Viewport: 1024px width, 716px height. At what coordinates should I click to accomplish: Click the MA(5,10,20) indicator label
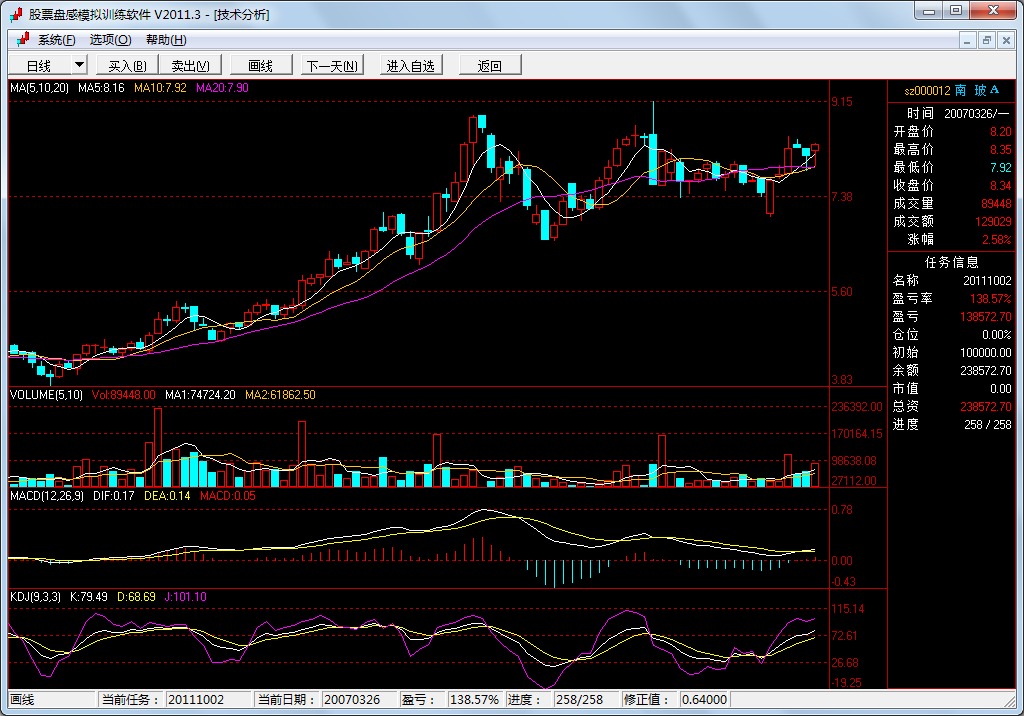coord(40,88)
